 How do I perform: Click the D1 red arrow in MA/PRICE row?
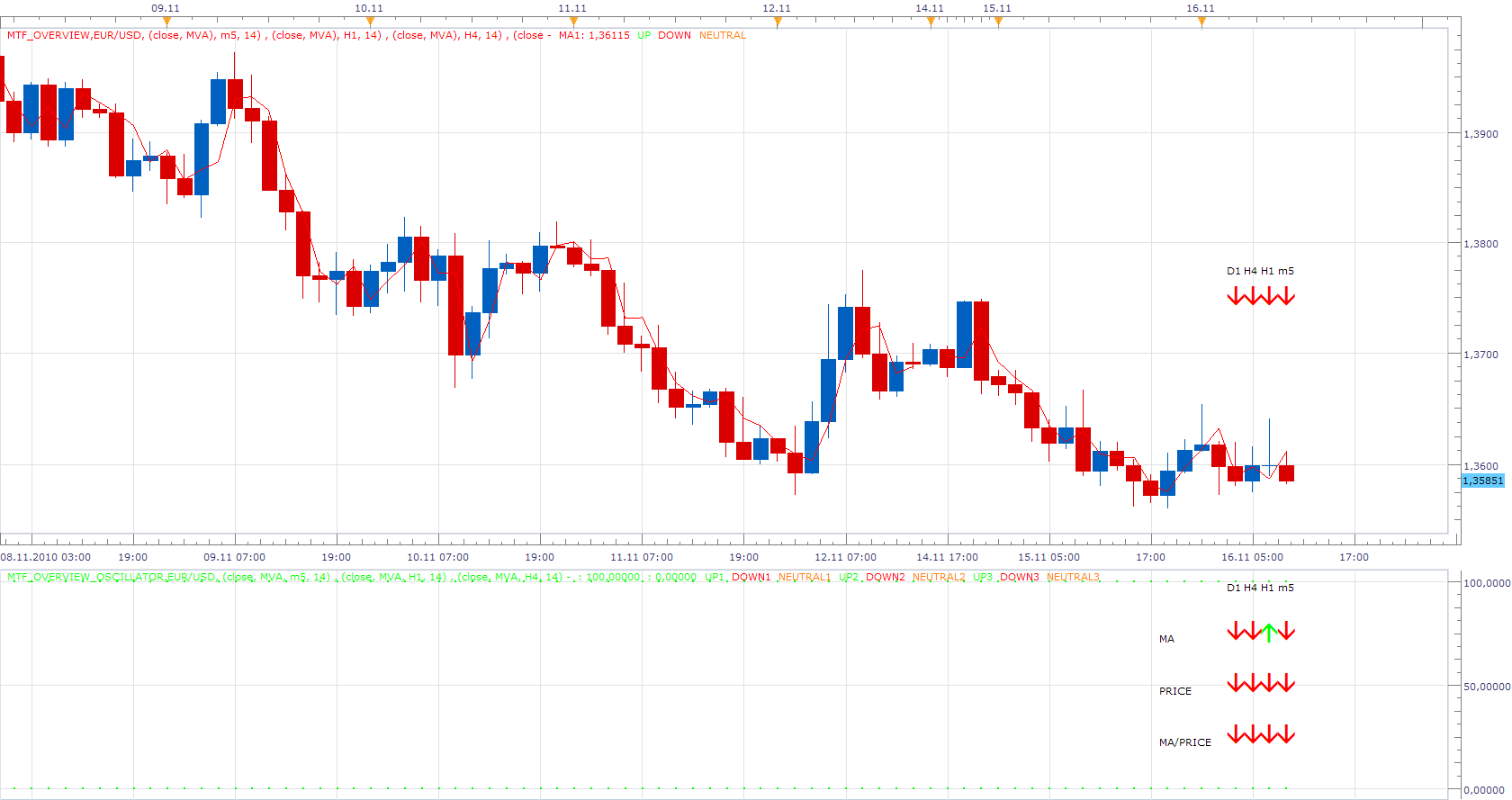click(1235, 734)
